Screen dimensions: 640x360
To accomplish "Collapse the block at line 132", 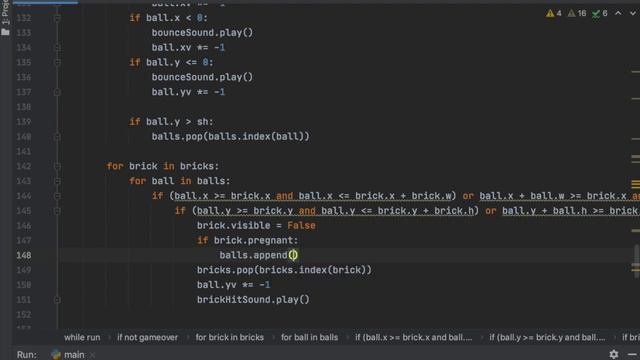I will 57,18.
